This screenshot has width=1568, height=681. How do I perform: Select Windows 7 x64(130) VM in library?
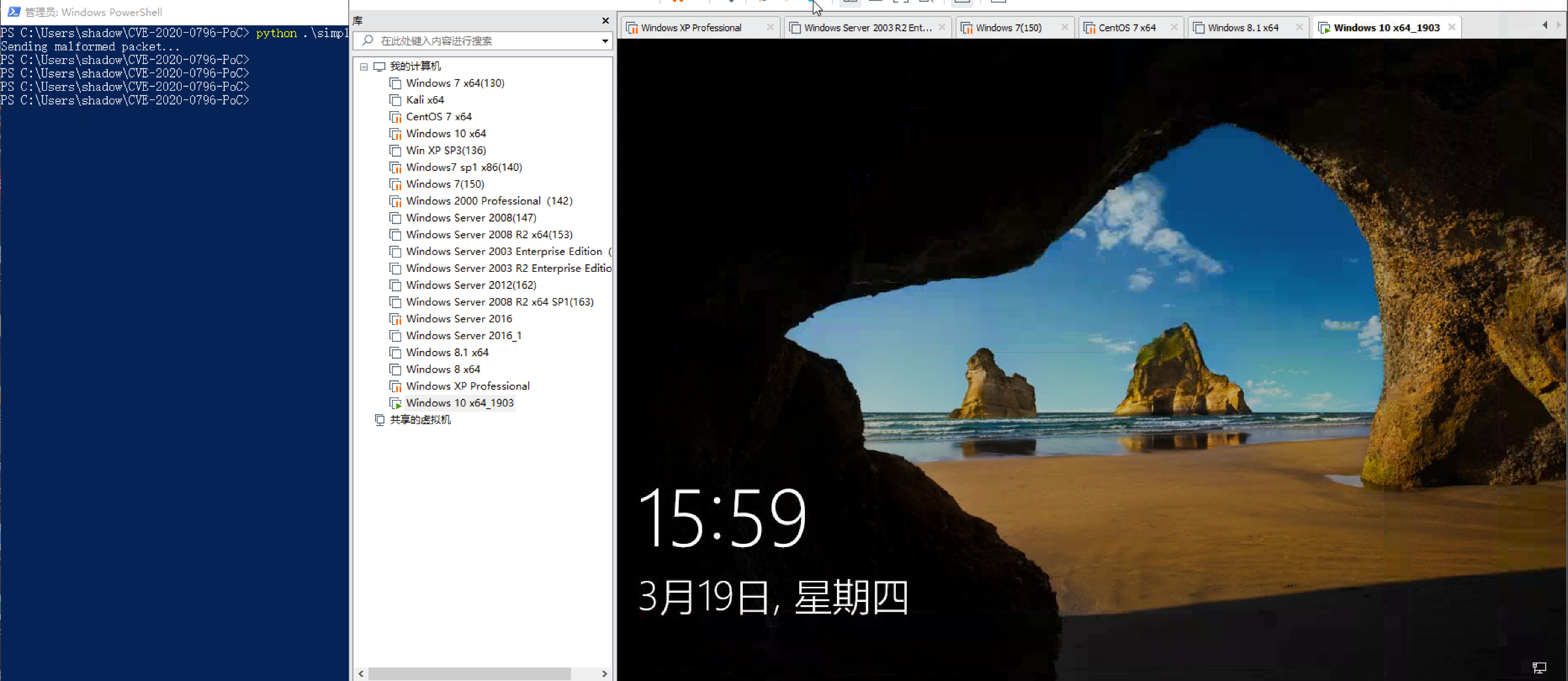(x=455, y=83)
